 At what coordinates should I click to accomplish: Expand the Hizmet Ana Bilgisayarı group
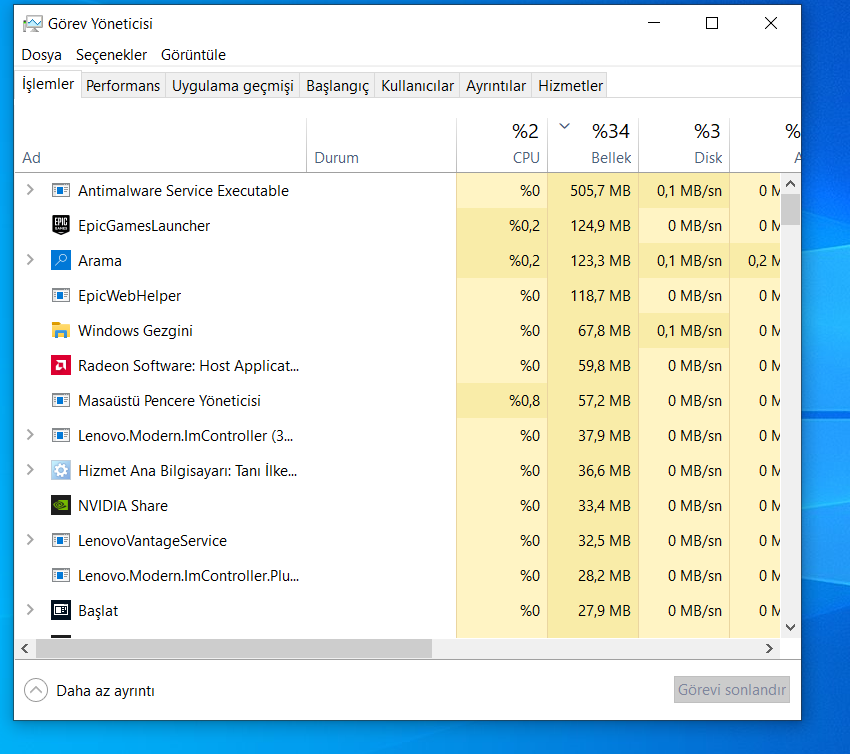[x=30, y=470]
